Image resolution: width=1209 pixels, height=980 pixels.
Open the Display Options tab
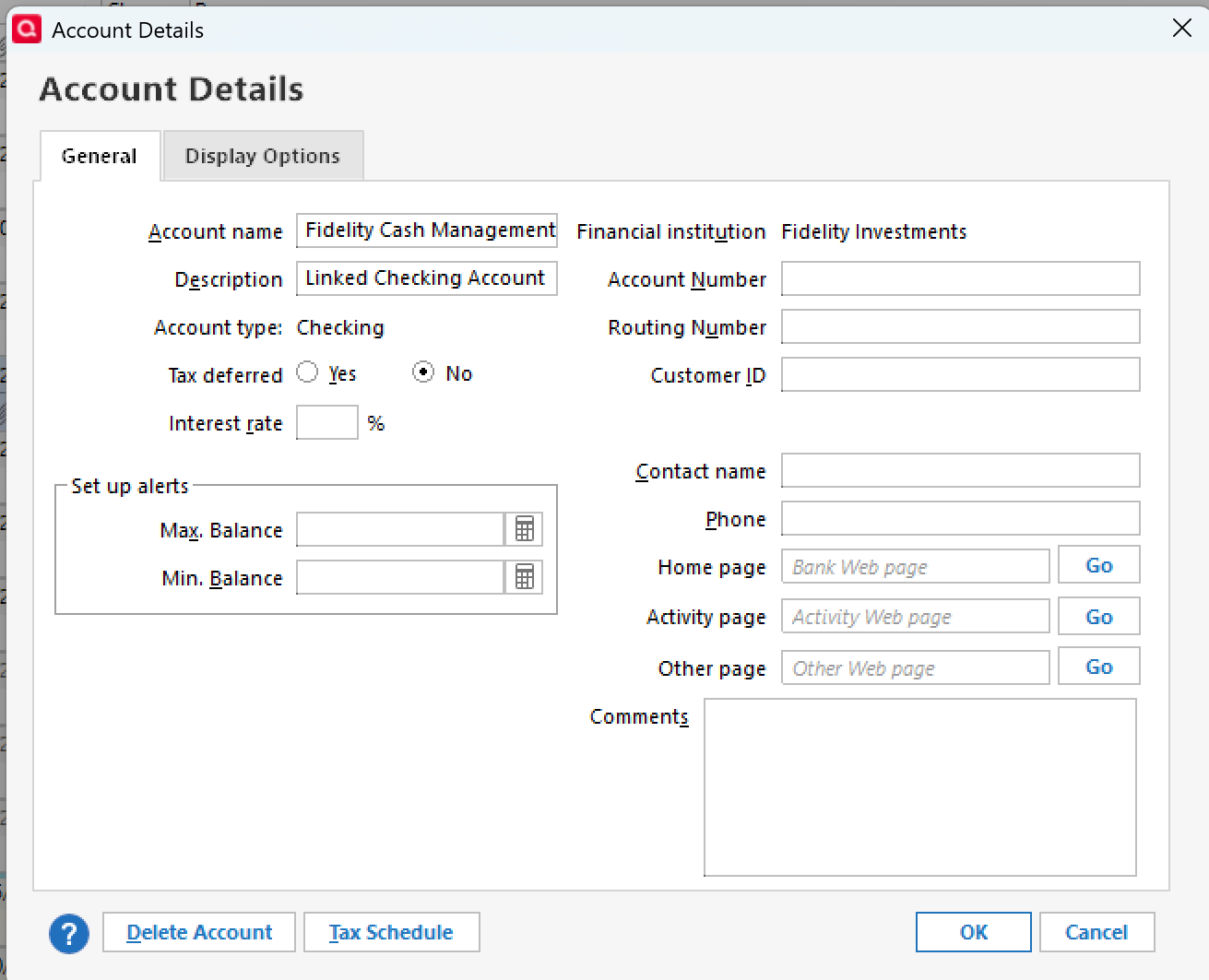[x=263, y=156]
